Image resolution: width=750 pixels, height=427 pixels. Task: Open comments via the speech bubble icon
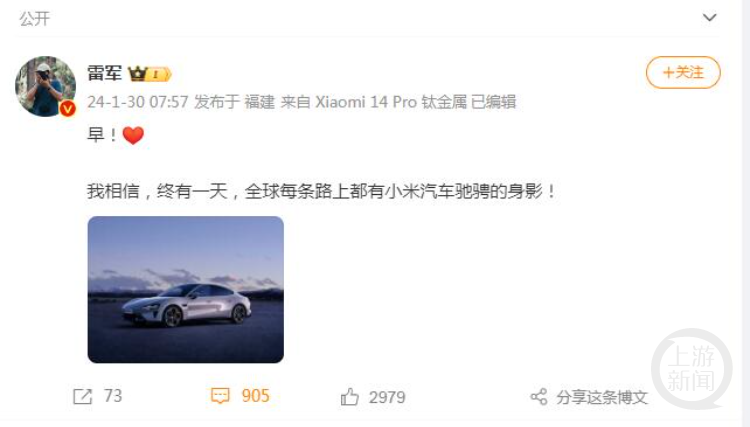(220, 396)
